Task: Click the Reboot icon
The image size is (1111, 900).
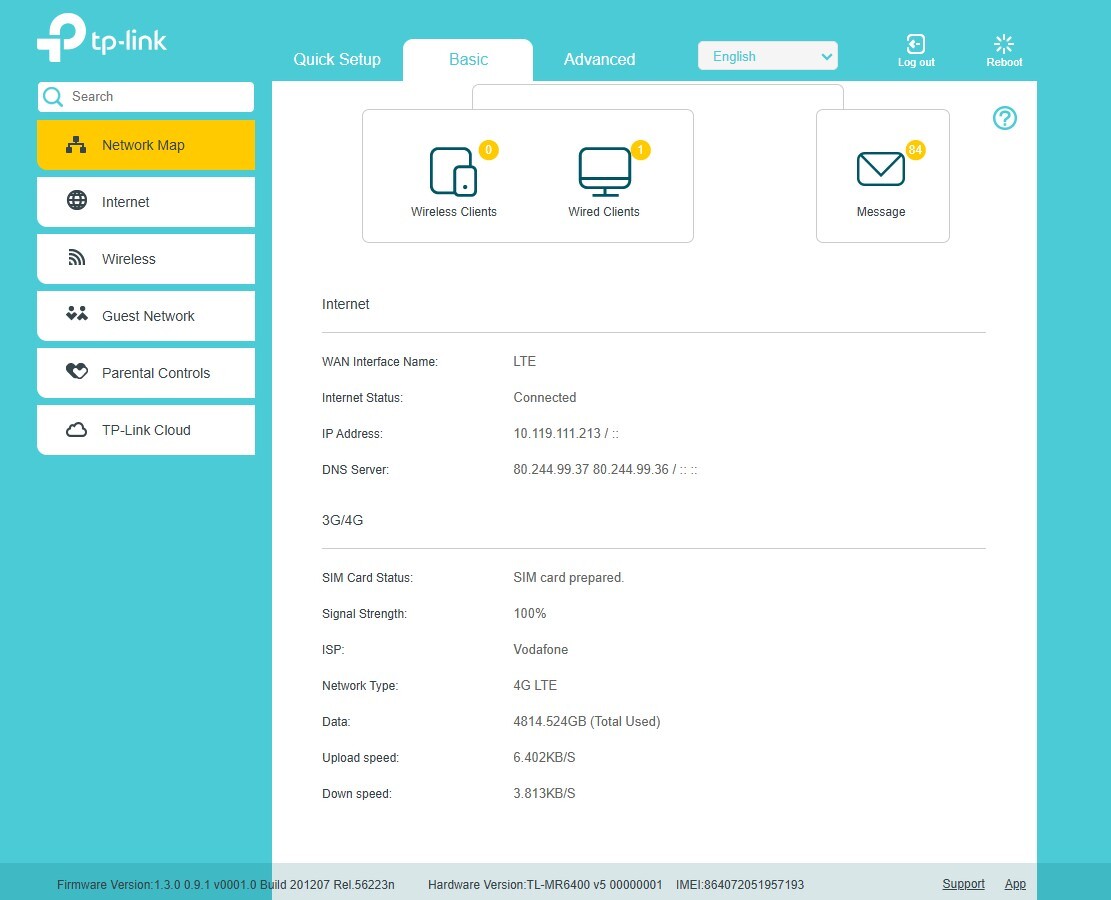Action: point(1003,44)
